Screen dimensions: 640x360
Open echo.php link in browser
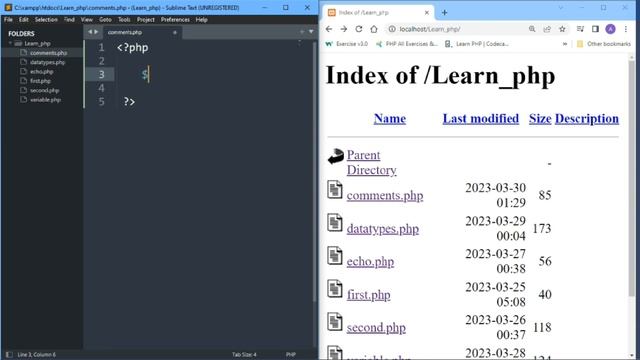click(x=370, y=262)
